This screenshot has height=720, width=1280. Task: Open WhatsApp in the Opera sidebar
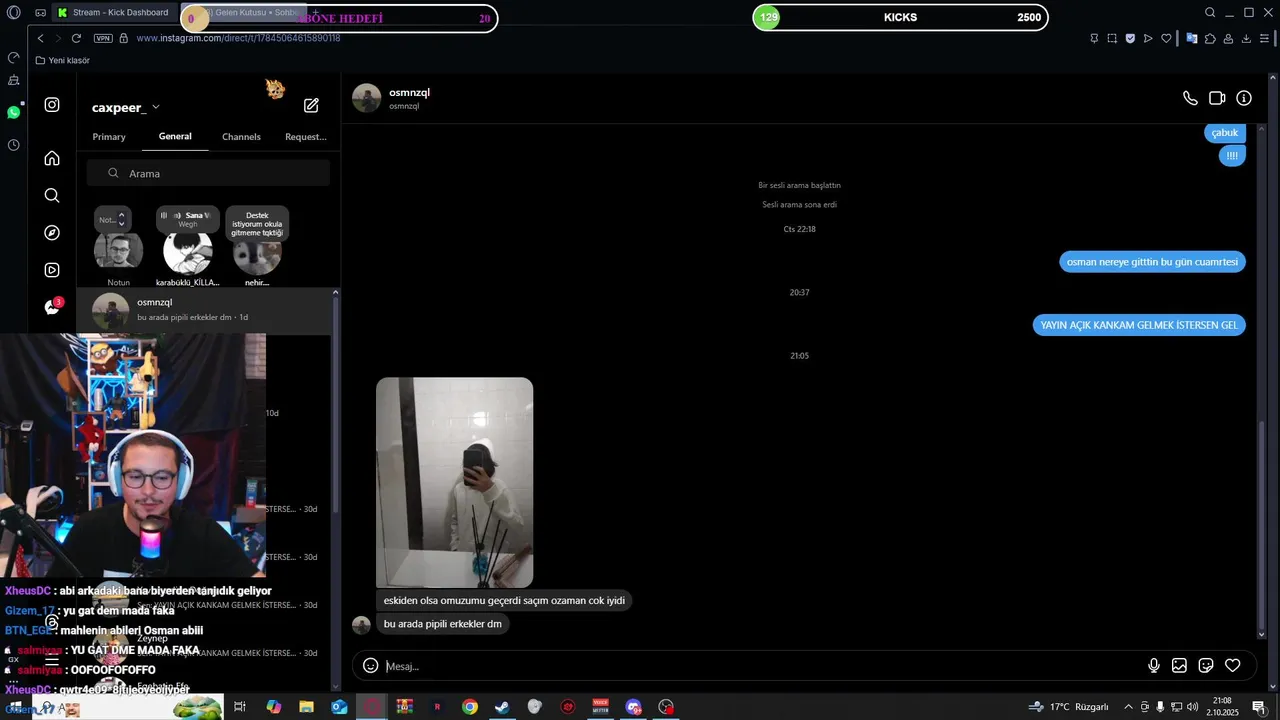tap(14, 112)
